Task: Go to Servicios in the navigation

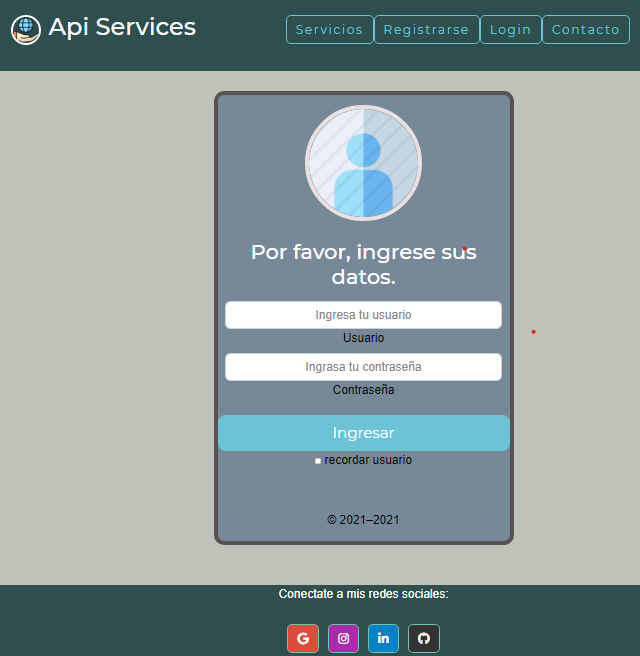Action: 329,30
